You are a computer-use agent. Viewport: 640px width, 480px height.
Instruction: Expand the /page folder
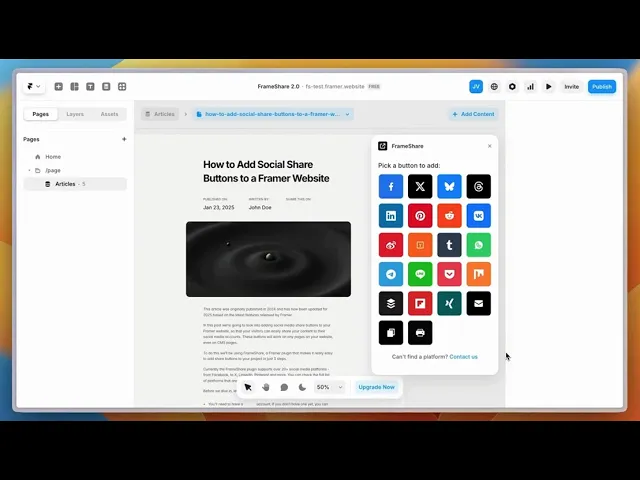click(x=29, y=171)
